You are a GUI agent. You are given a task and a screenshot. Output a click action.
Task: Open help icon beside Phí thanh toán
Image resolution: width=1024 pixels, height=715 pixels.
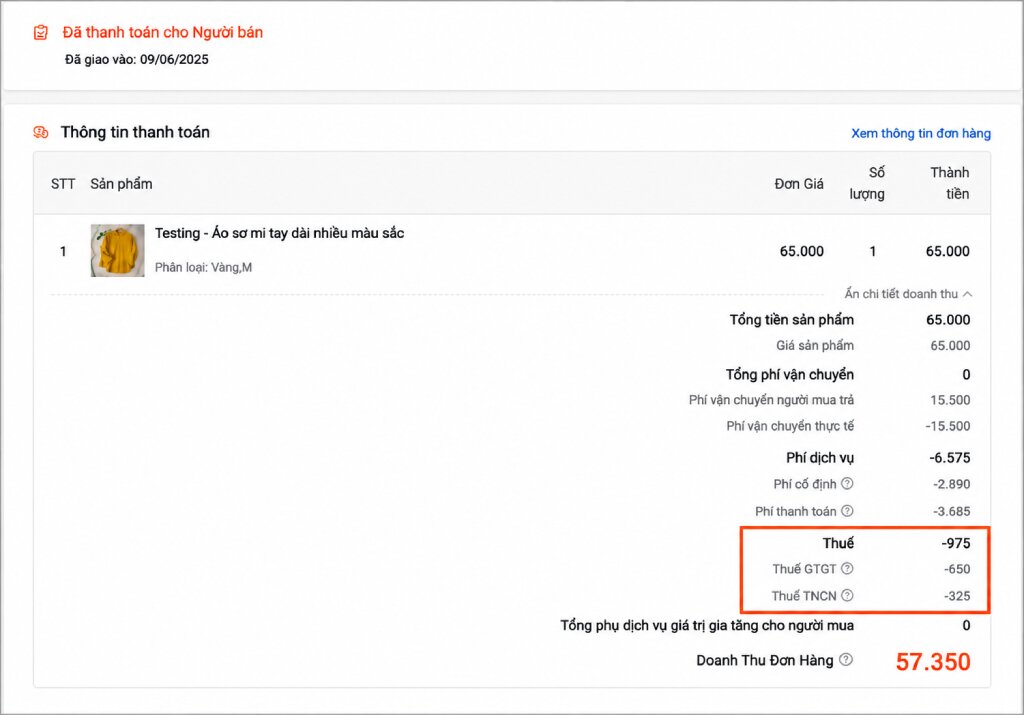(x=847, y=511)
